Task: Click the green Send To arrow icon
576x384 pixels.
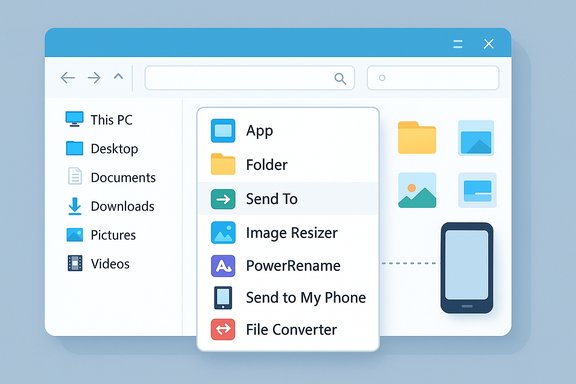Action: (223, 199)
